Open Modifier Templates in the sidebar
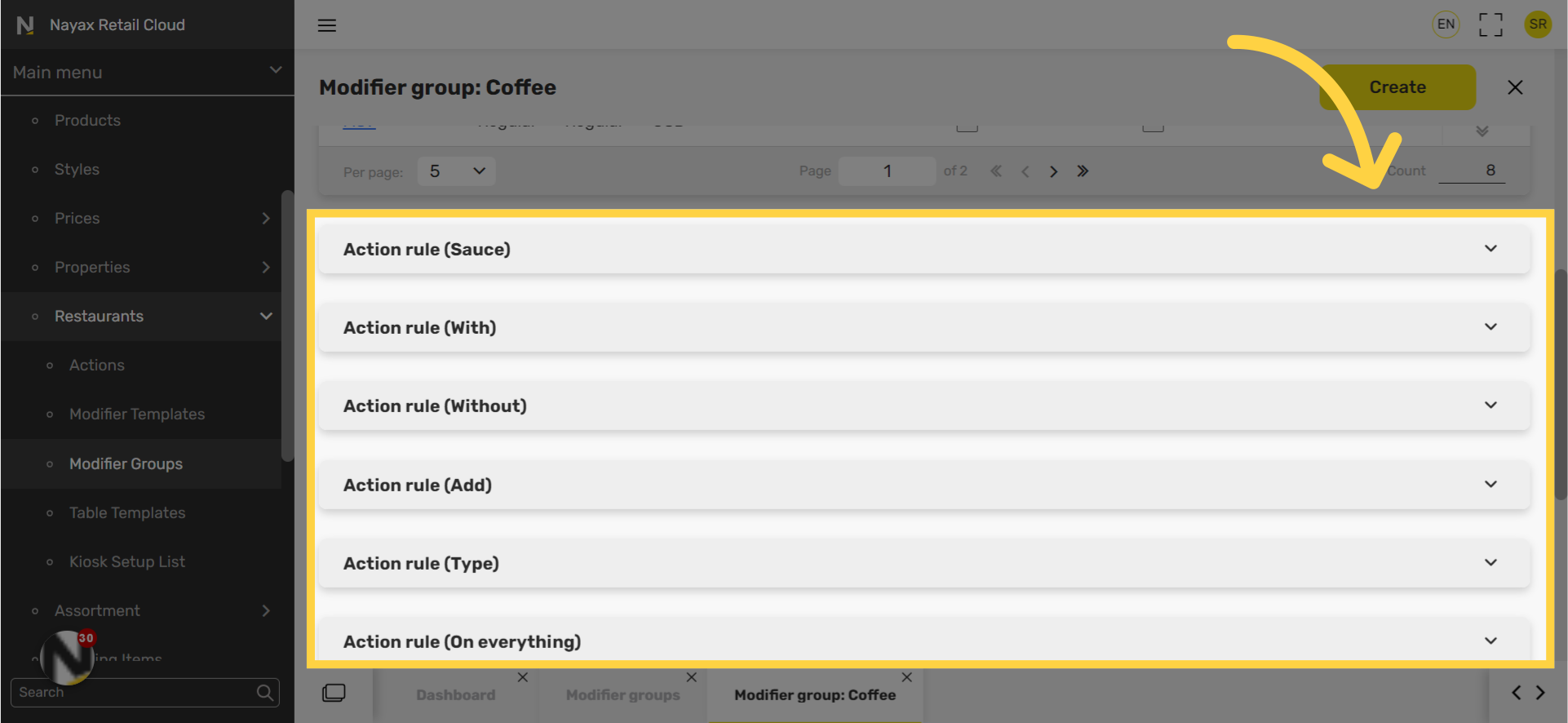1568x723 pixels. (x=137, y=415)
